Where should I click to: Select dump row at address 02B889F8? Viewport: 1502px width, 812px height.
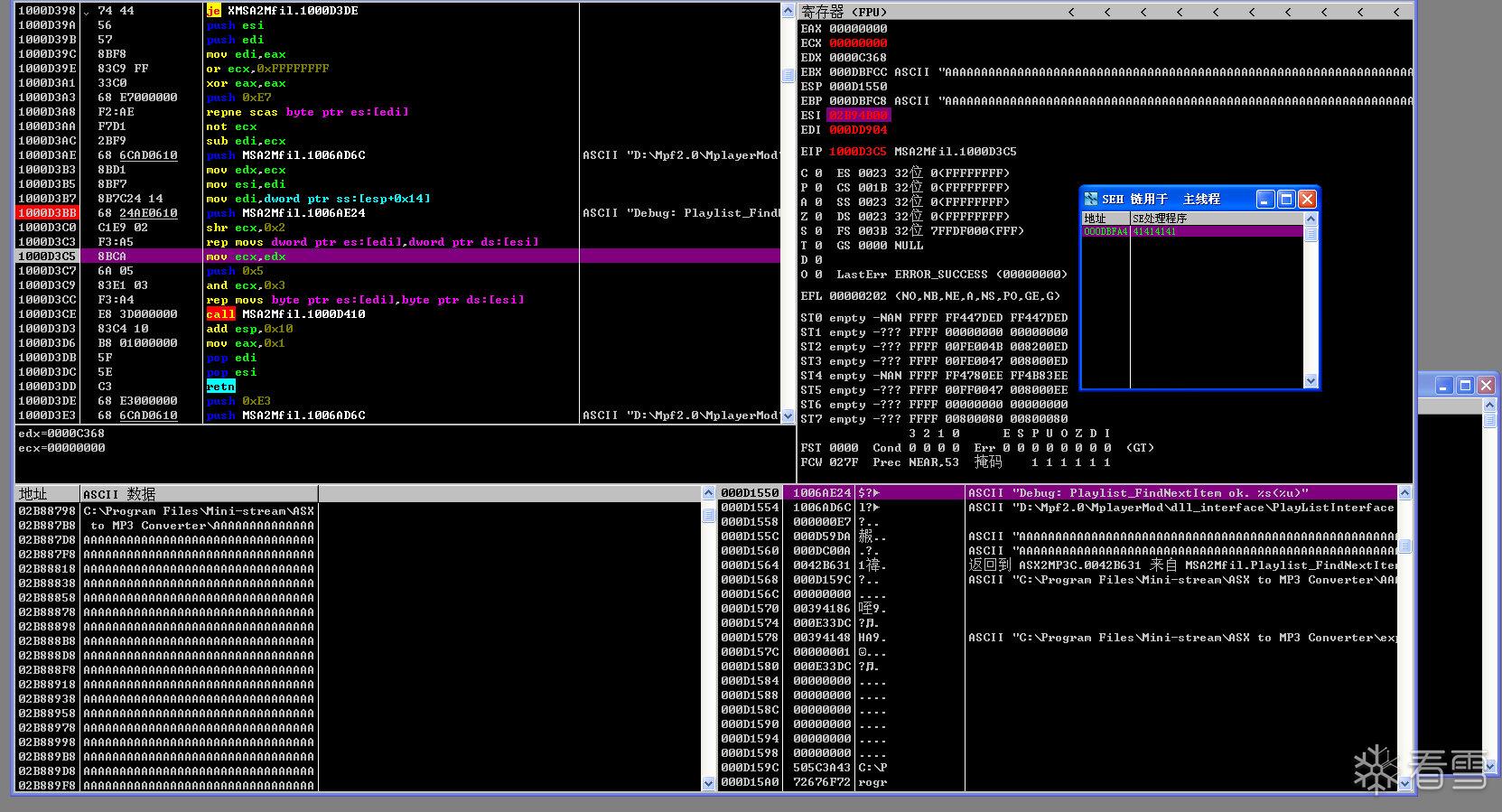coord(359,786)
